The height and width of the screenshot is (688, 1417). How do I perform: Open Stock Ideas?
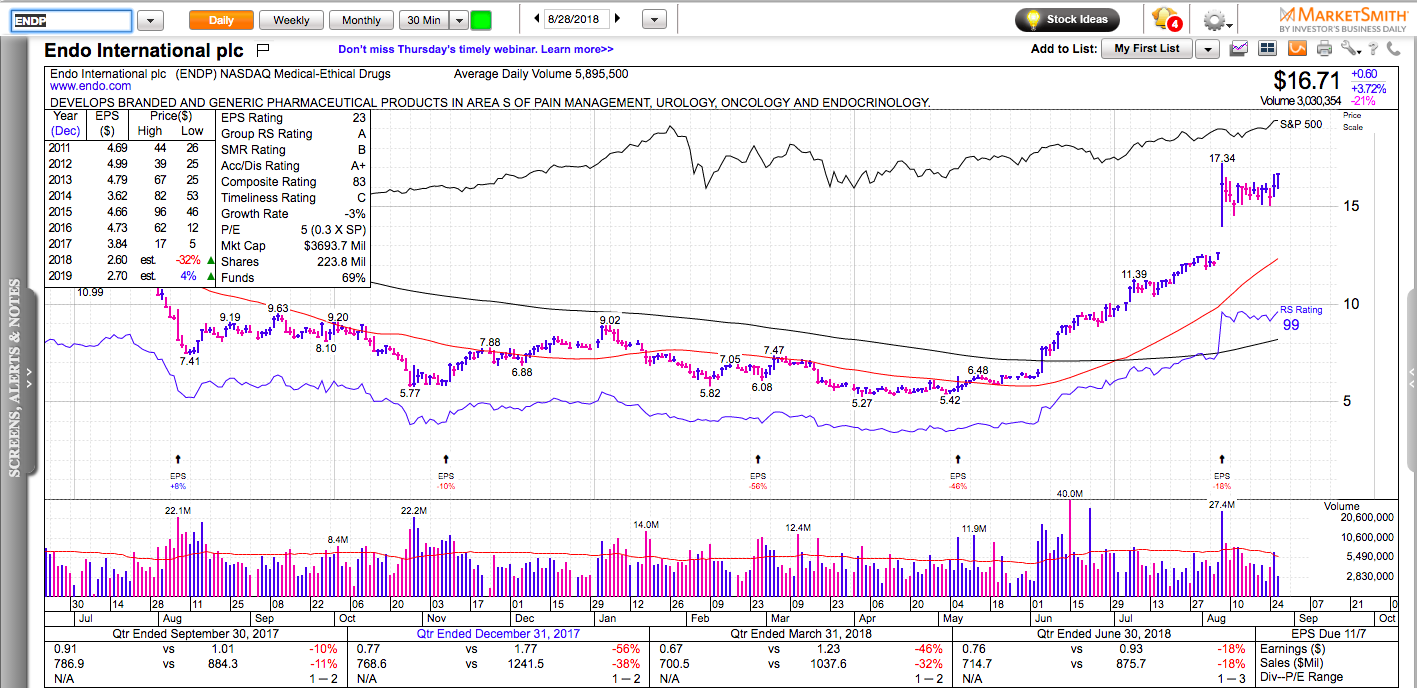point(1068,19)
